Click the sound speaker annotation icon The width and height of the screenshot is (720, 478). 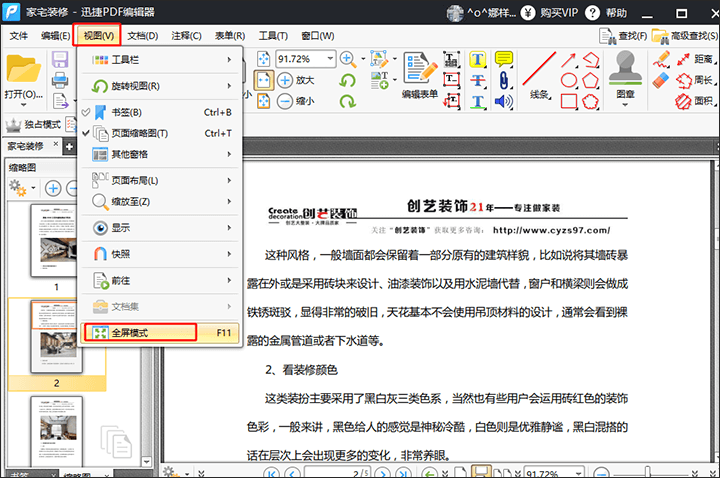[504, 101]
